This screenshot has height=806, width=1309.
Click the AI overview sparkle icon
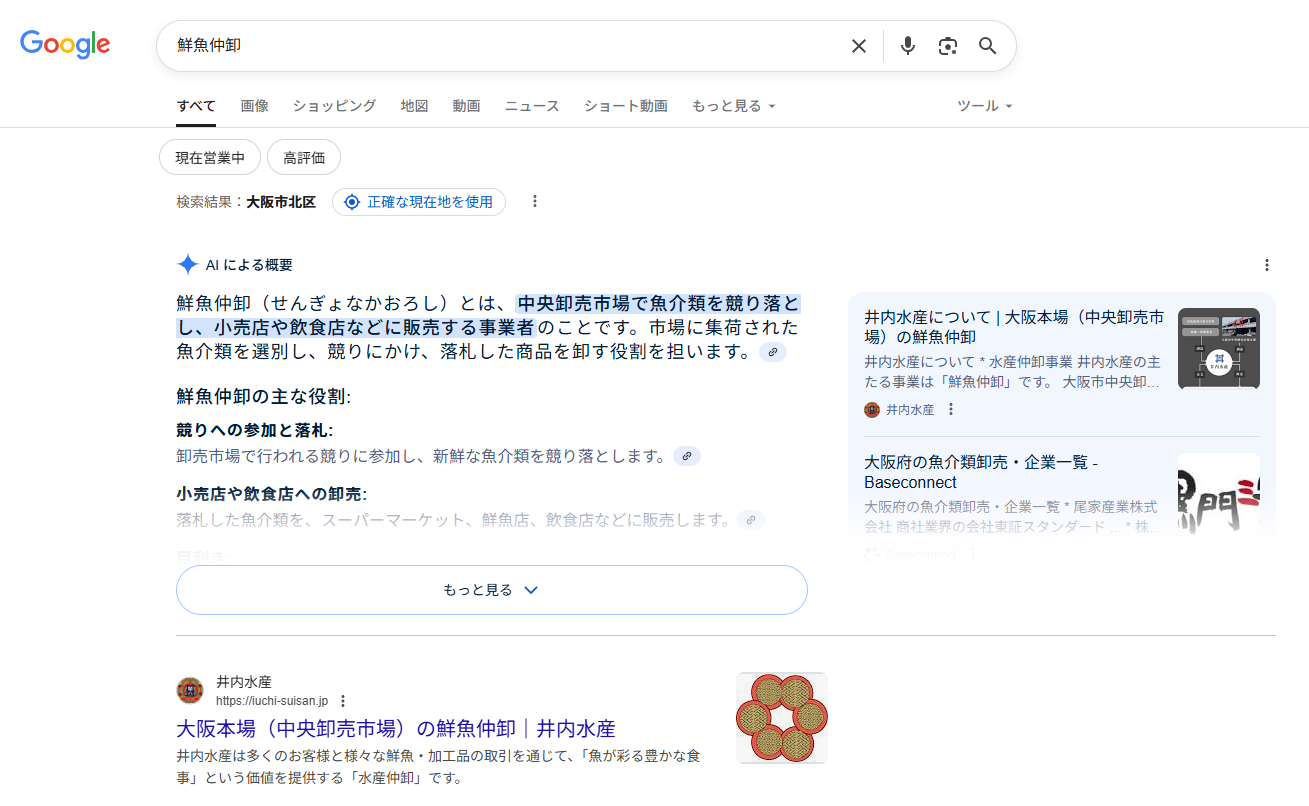tap(187, 265)
